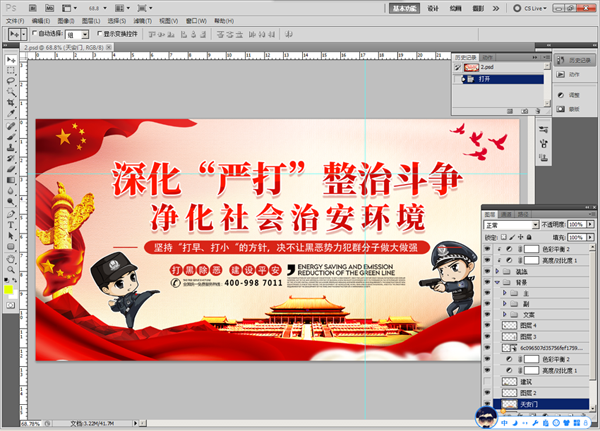600x431 pixels.
Task: Switch to the 通道 tab
Action: [507, 214]
